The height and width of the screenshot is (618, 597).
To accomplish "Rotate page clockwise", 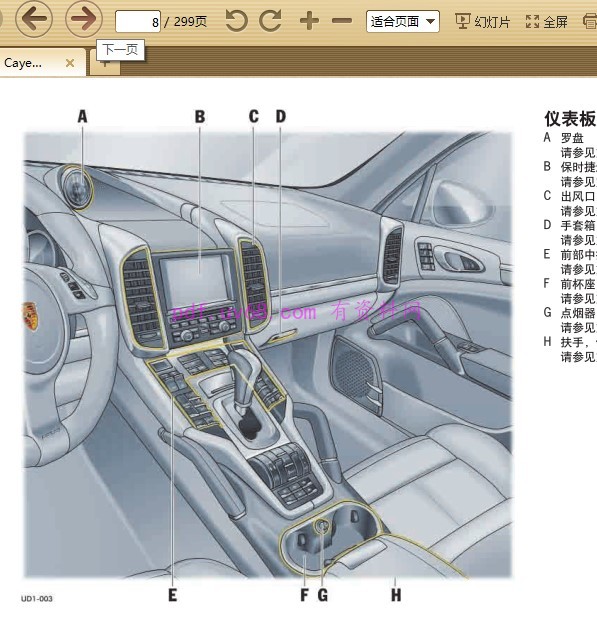I will tap(271, 20).
